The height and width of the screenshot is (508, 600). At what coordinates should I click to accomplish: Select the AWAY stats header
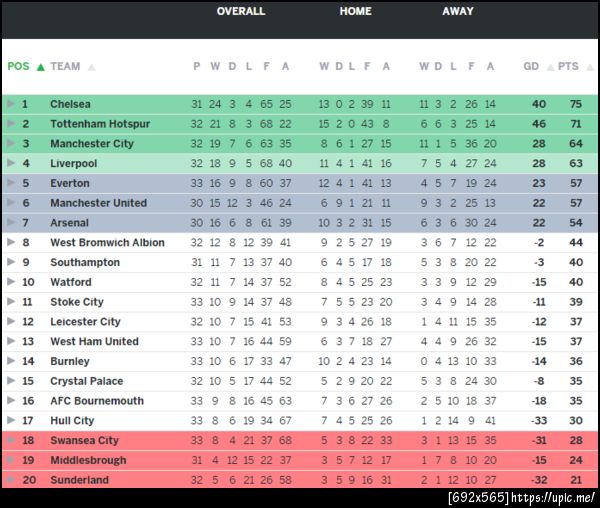[x=458, y=12]
